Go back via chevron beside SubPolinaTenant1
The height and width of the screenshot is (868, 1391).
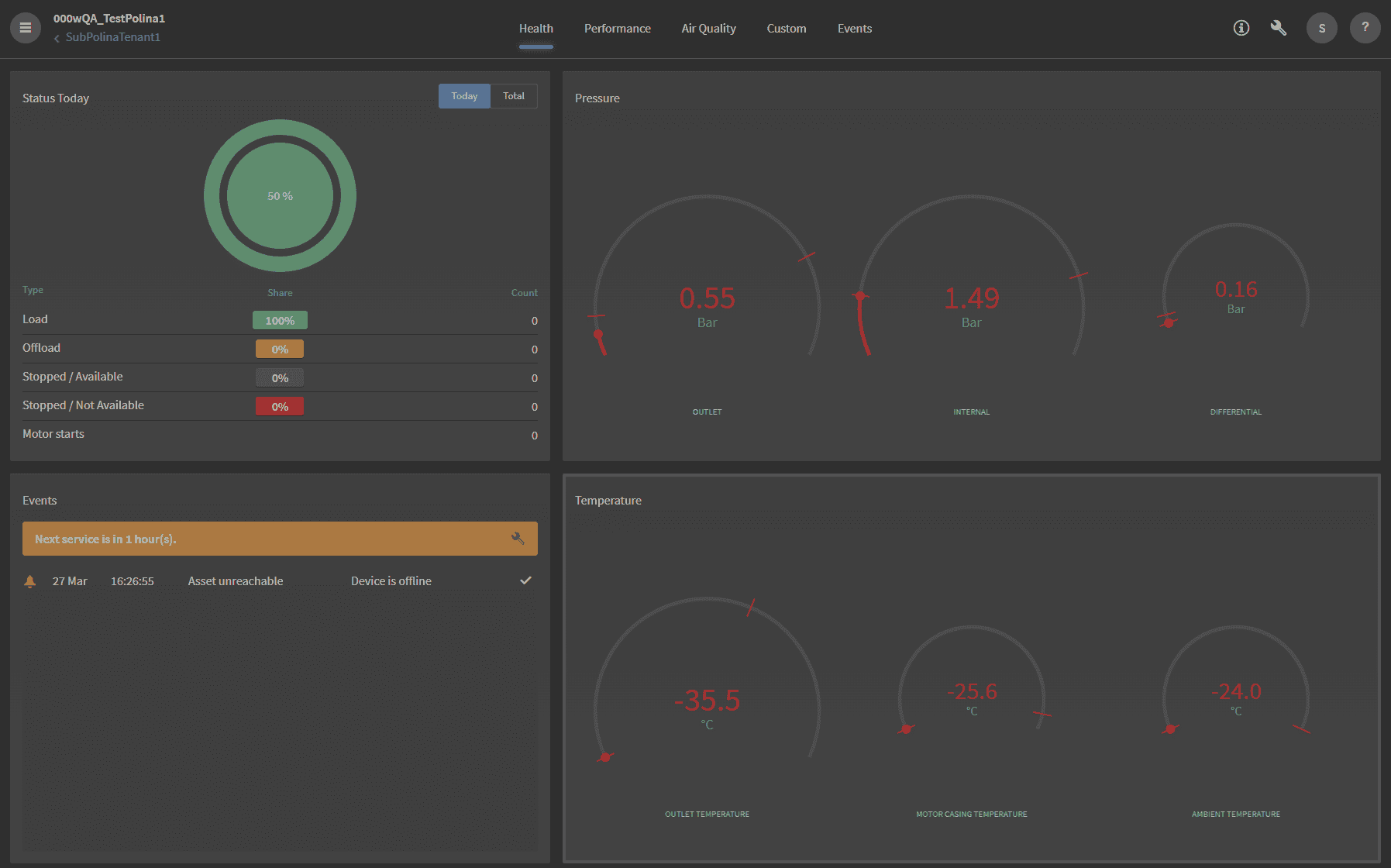pyautogui.click(x=57, y=38)
